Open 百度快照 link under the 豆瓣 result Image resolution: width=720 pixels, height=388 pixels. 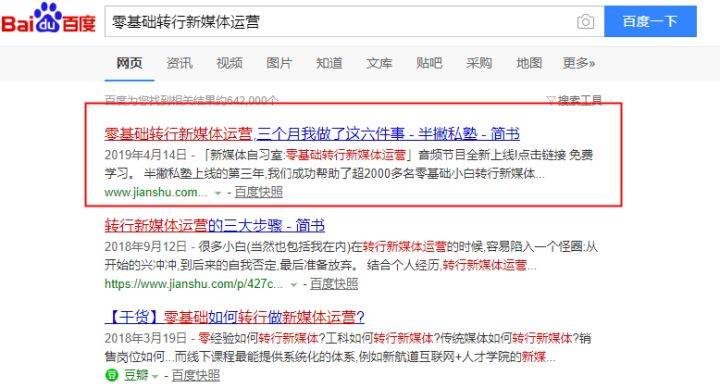tap(196, 376)
